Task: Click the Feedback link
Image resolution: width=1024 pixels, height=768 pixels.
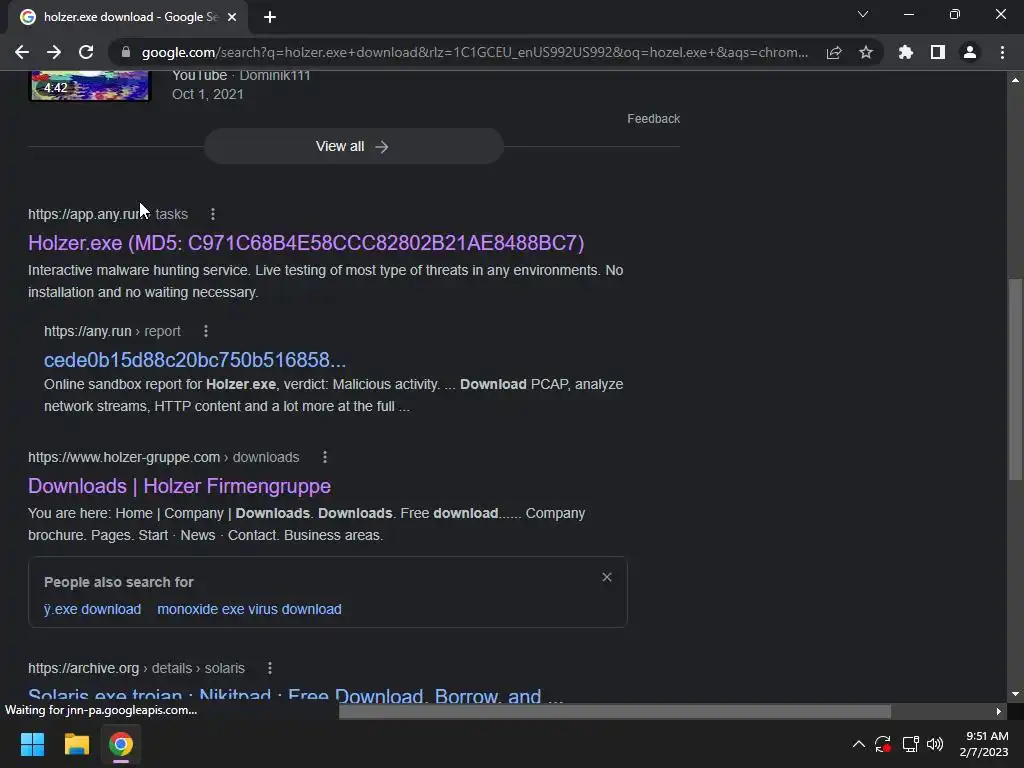Action: pyautogui.click(x=653, y=119)
